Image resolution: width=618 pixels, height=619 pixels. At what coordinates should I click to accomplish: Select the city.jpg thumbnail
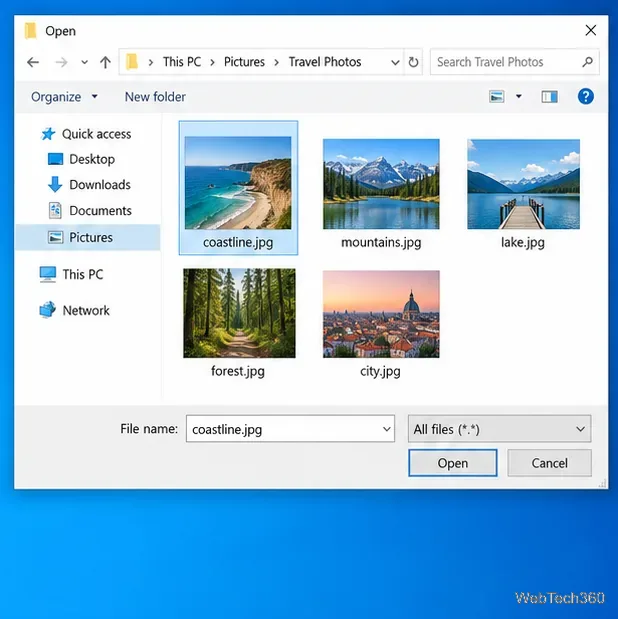pyautogui.click(x=381, y=314)
